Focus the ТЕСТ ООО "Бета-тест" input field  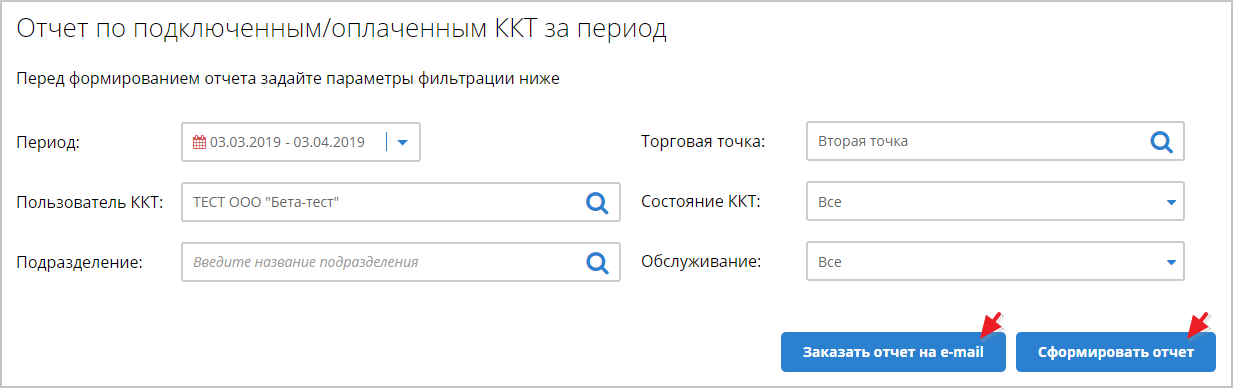point(401,202)
